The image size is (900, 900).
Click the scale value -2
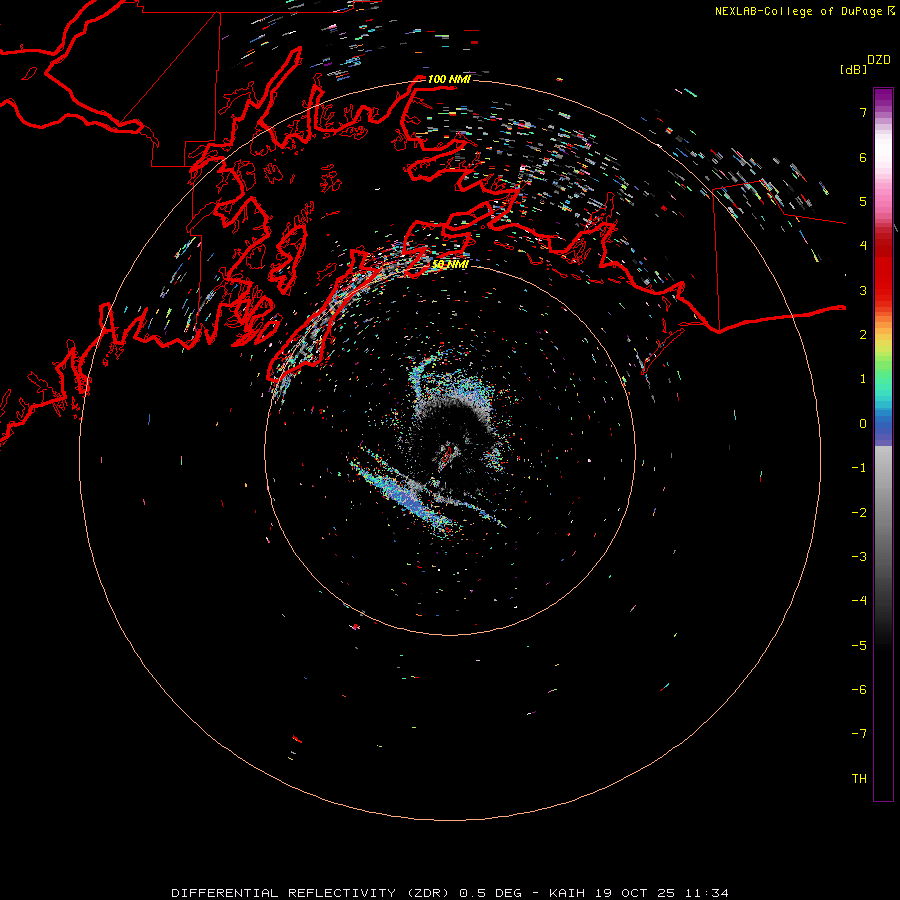pyautogui.click(x=859, y=512)
